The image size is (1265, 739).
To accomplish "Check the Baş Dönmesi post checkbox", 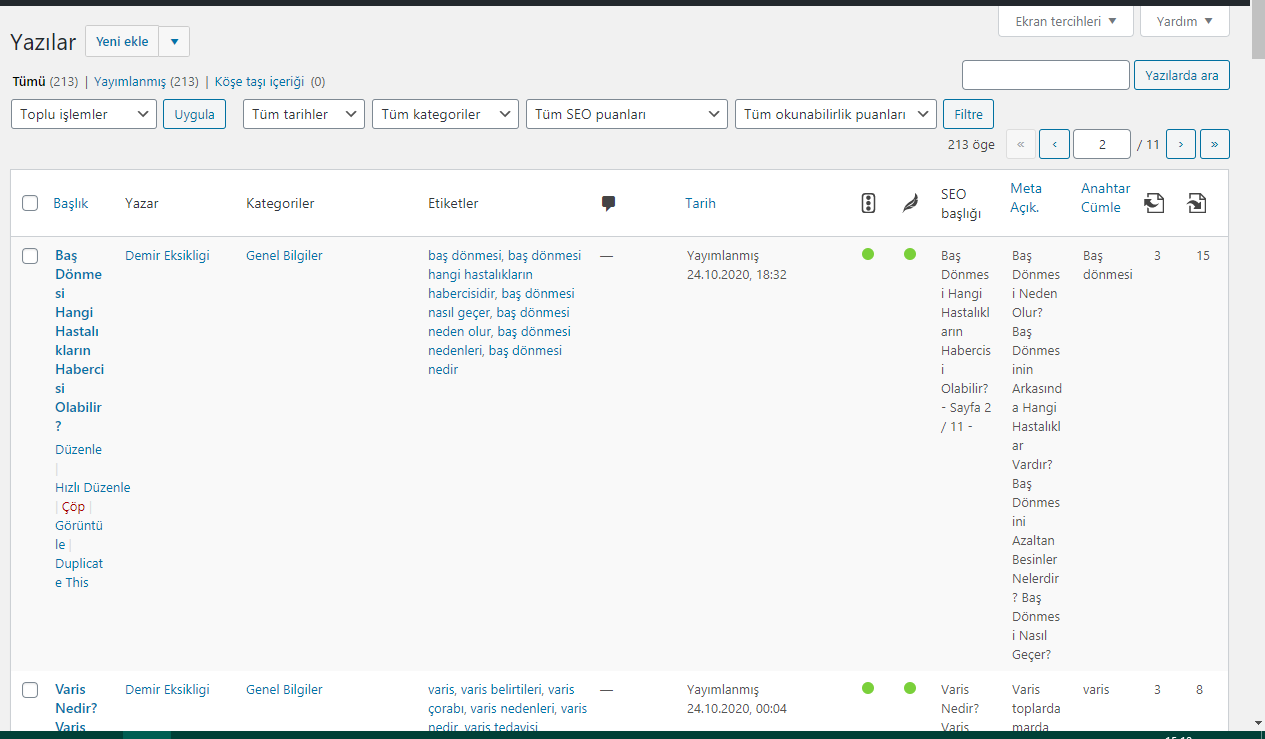I will click(30, 256).
